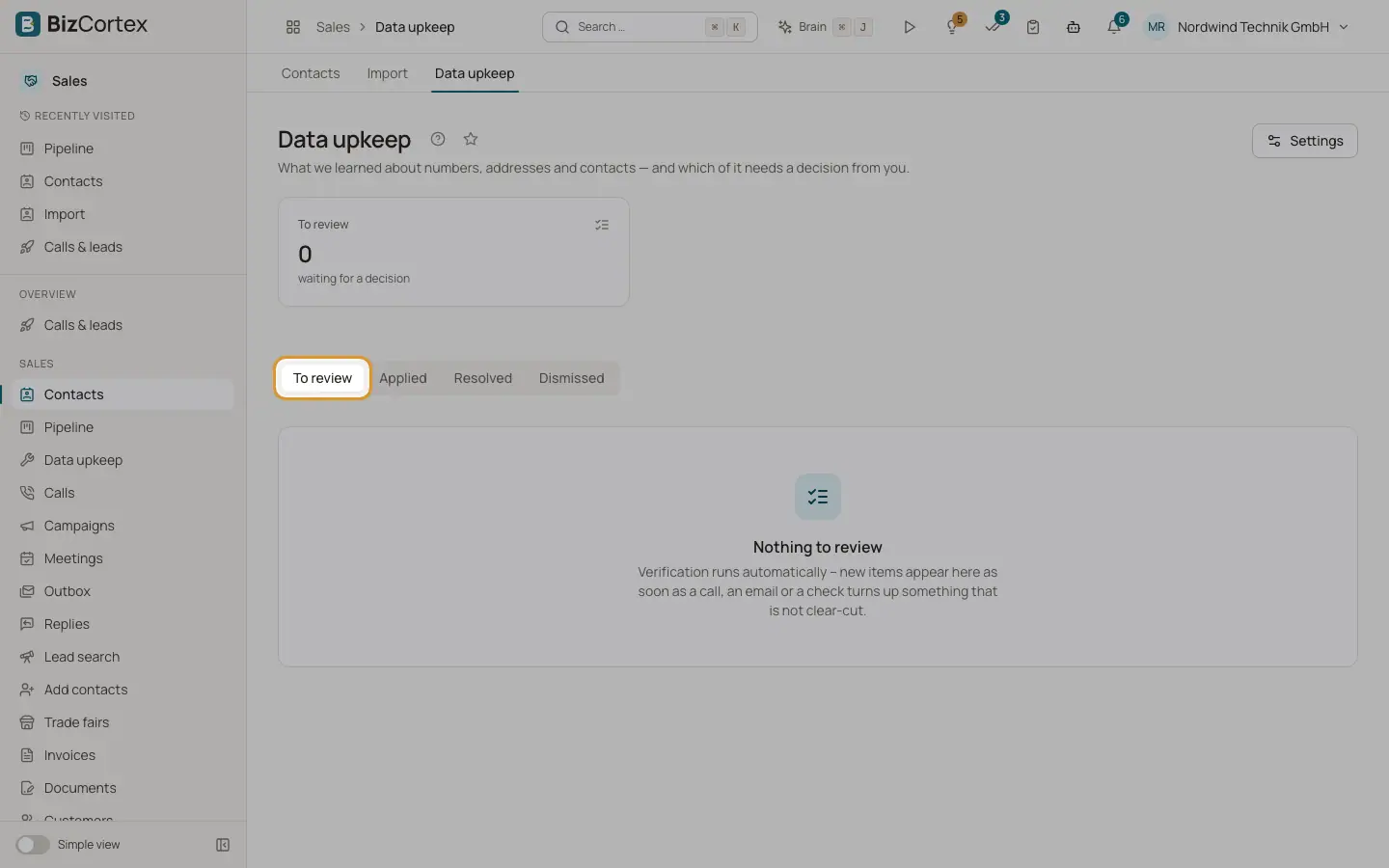Open the notifications bell with badge 6

[x=1114, y=27]
